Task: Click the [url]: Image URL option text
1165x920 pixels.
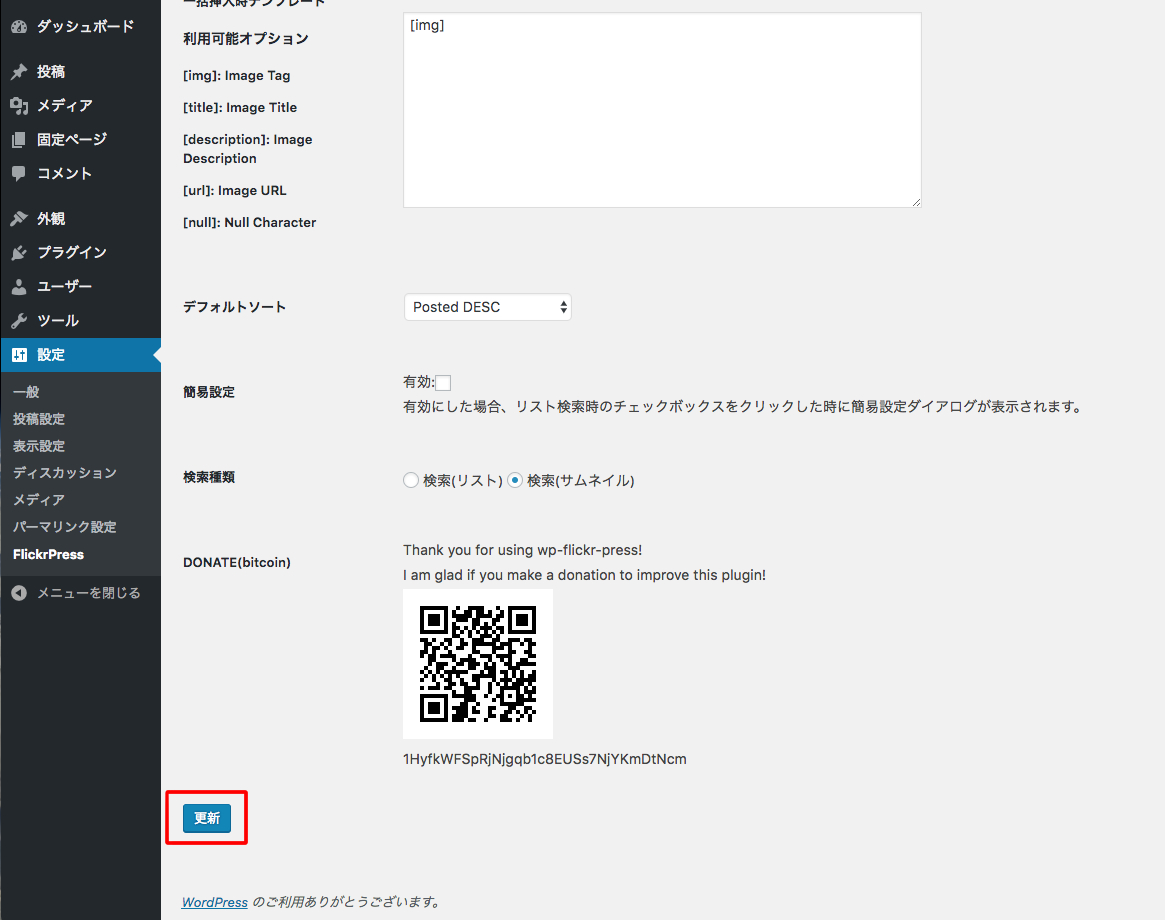Action: coord(235,191)
